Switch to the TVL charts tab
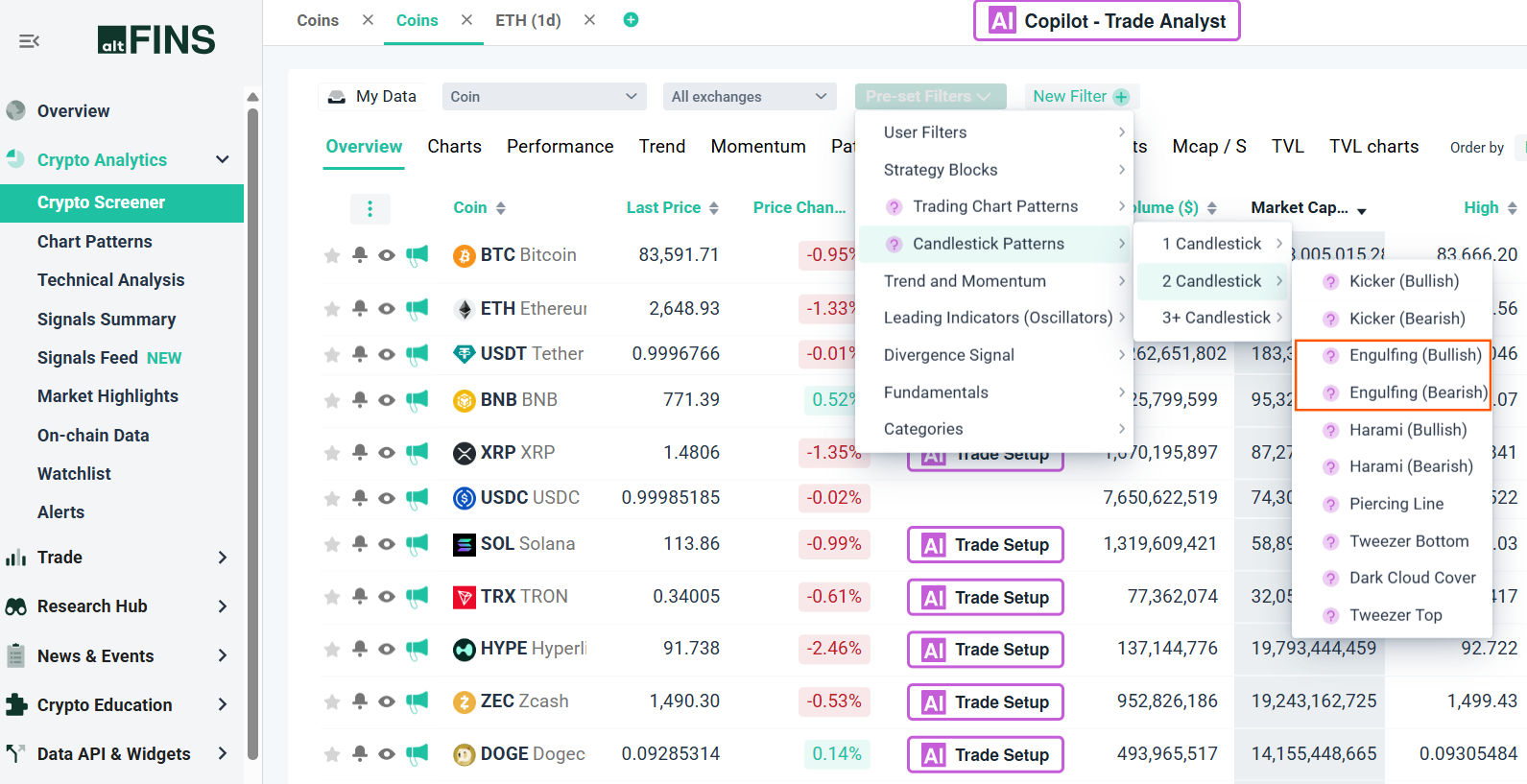 1373,146
